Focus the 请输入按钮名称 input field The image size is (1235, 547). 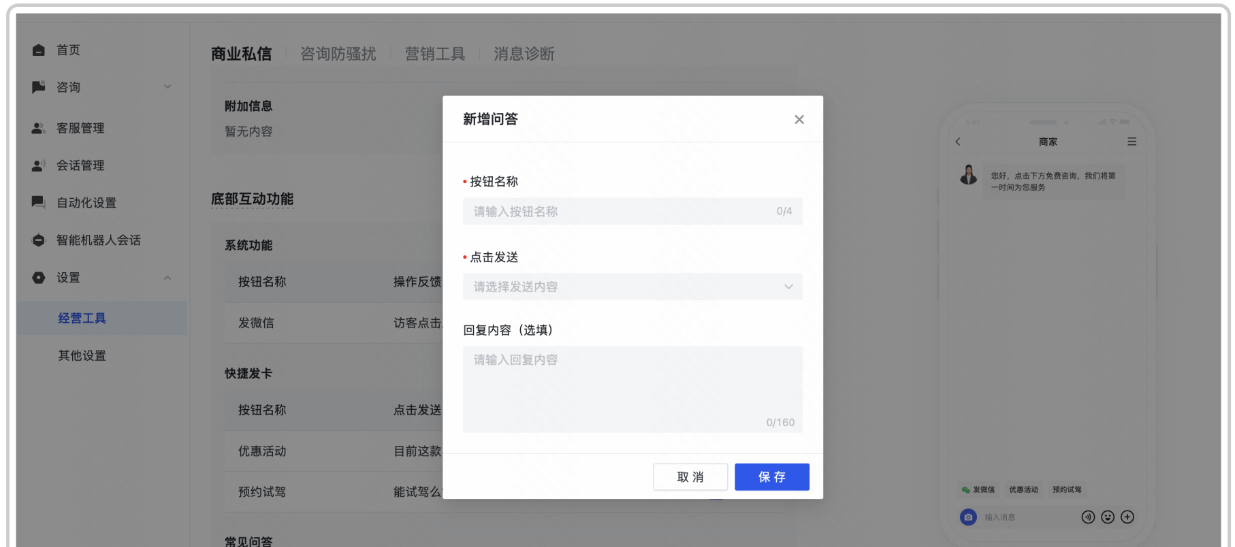tap(632, 211)
